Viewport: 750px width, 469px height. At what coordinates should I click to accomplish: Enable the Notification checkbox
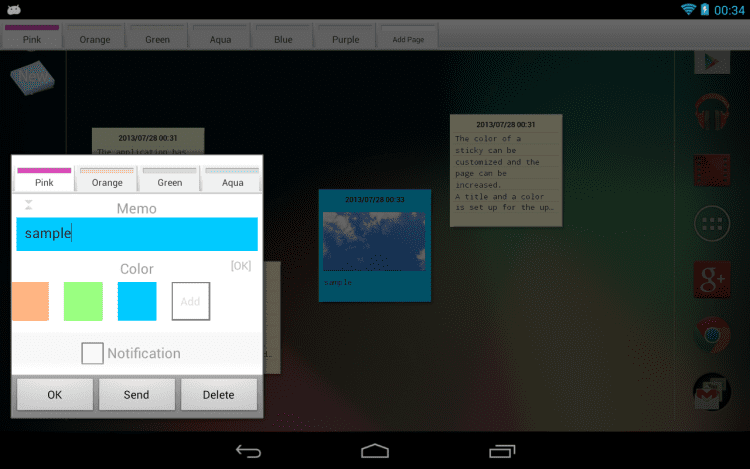pyautogui.click(x=92, y=353)
